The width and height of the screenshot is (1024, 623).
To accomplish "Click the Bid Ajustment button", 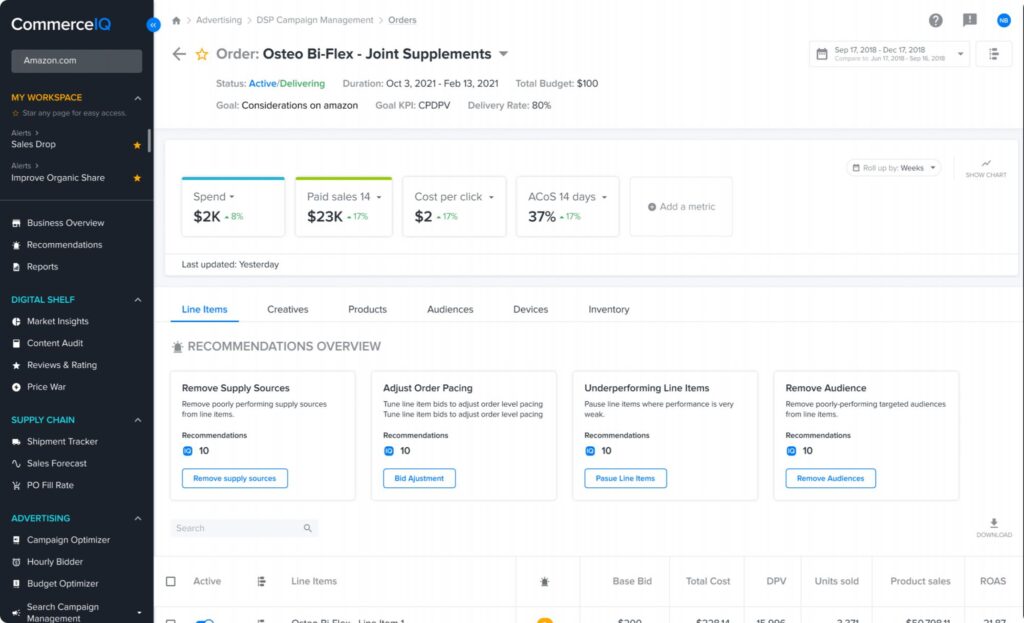I will pyautogui.click(x=419, y=478).
